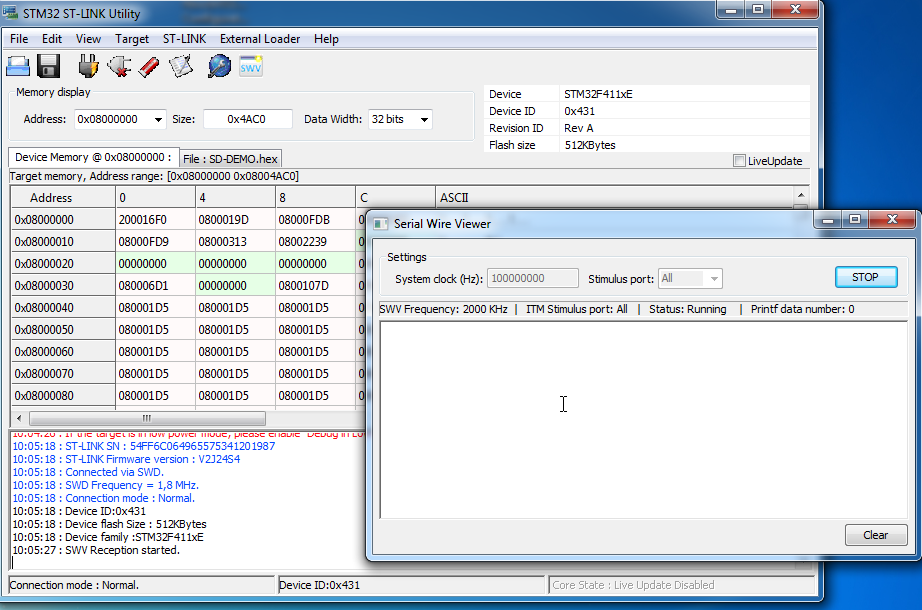
Task: Click the Open file toolbar icon
Action: pos(18,66)
